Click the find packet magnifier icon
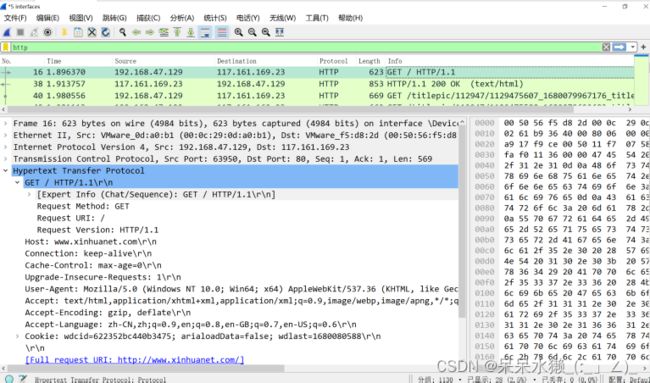This screenshot has width=650, height=383. coord(122,32)
